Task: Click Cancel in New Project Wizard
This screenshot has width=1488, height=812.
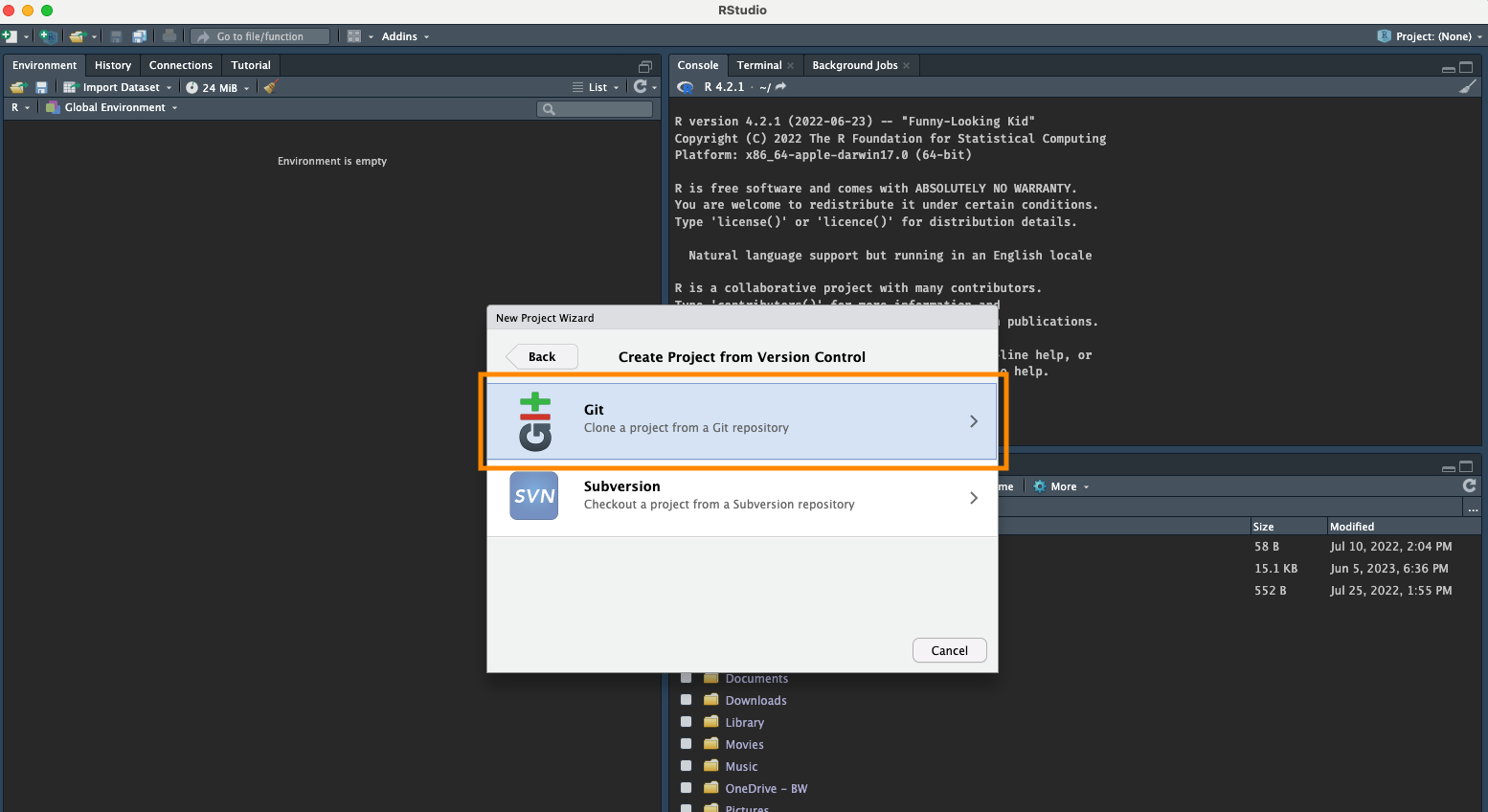Action: tap(949, 650)
